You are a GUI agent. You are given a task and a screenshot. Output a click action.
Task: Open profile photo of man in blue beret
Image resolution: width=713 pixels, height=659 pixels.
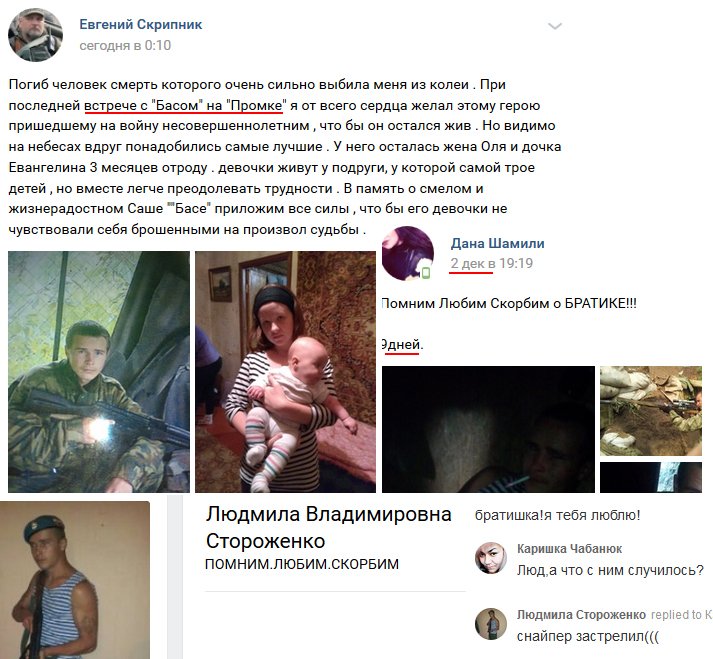click(75, 580)
